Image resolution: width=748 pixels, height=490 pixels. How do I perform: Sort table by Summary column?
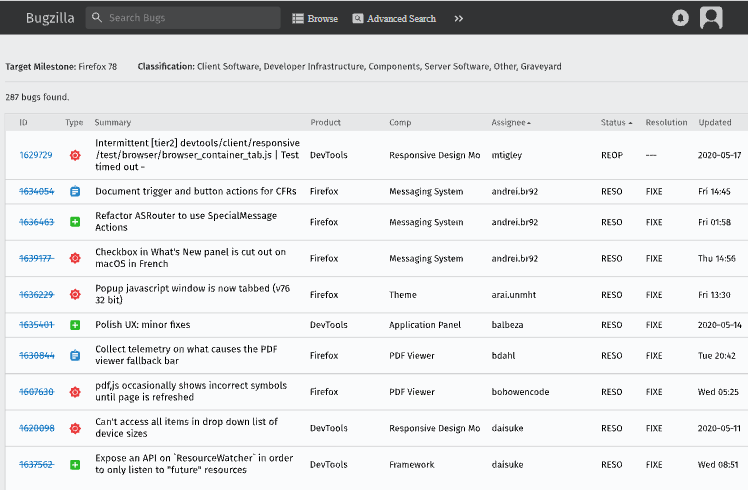click(113, 122)
